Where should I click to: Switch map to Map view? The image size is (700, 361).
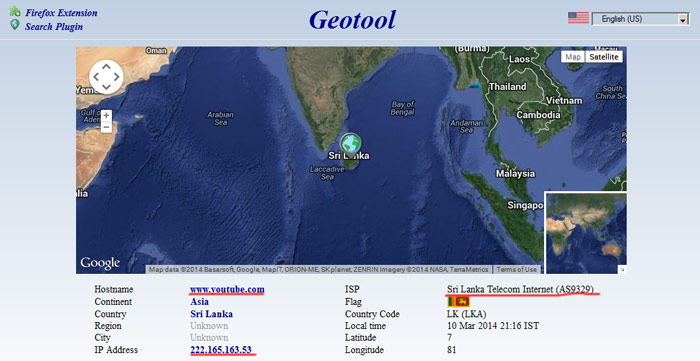coord(573,57)
